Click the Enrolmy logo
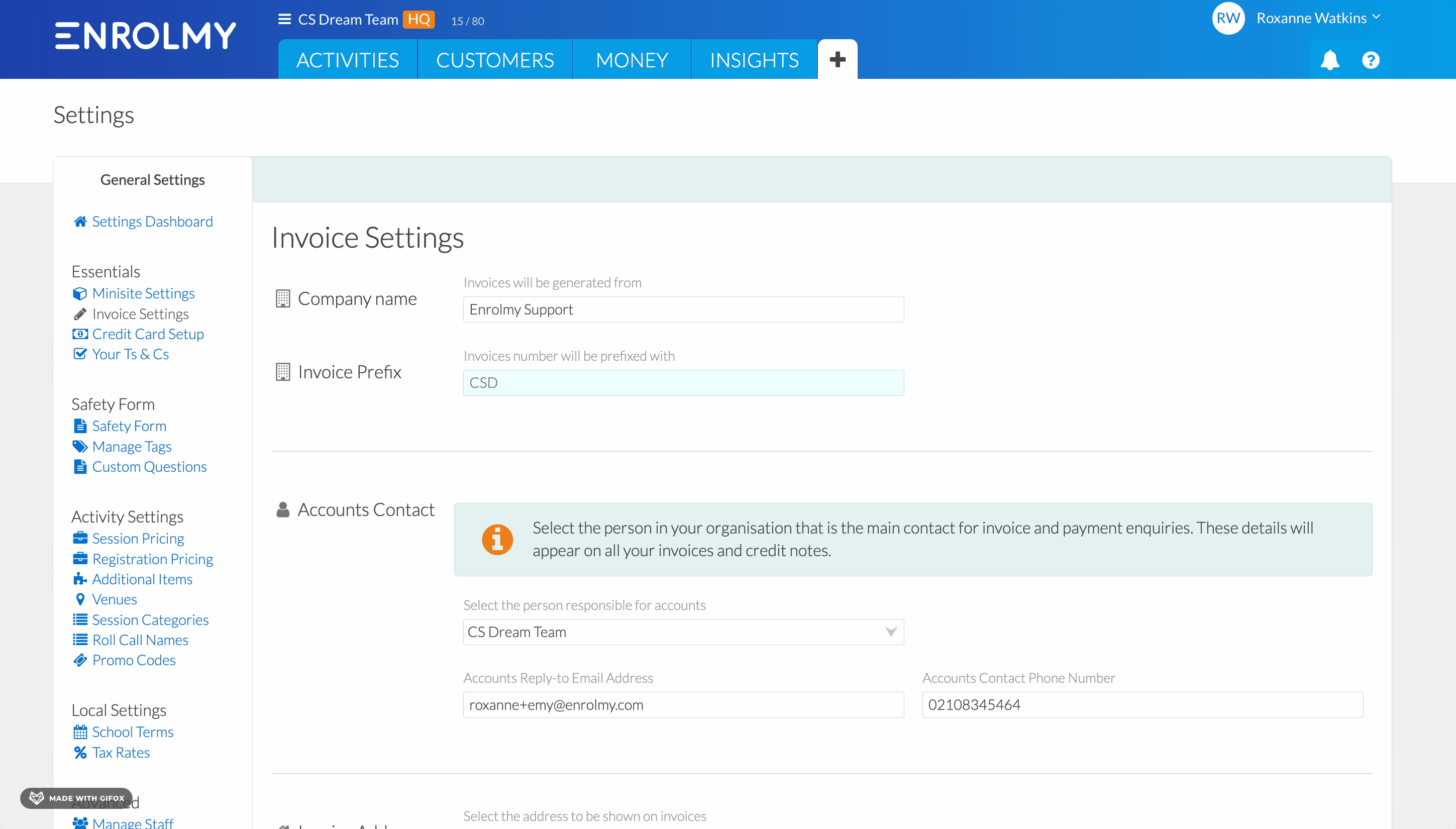The height and width of the screenshot is (829, 1456). tap(145, 36)
